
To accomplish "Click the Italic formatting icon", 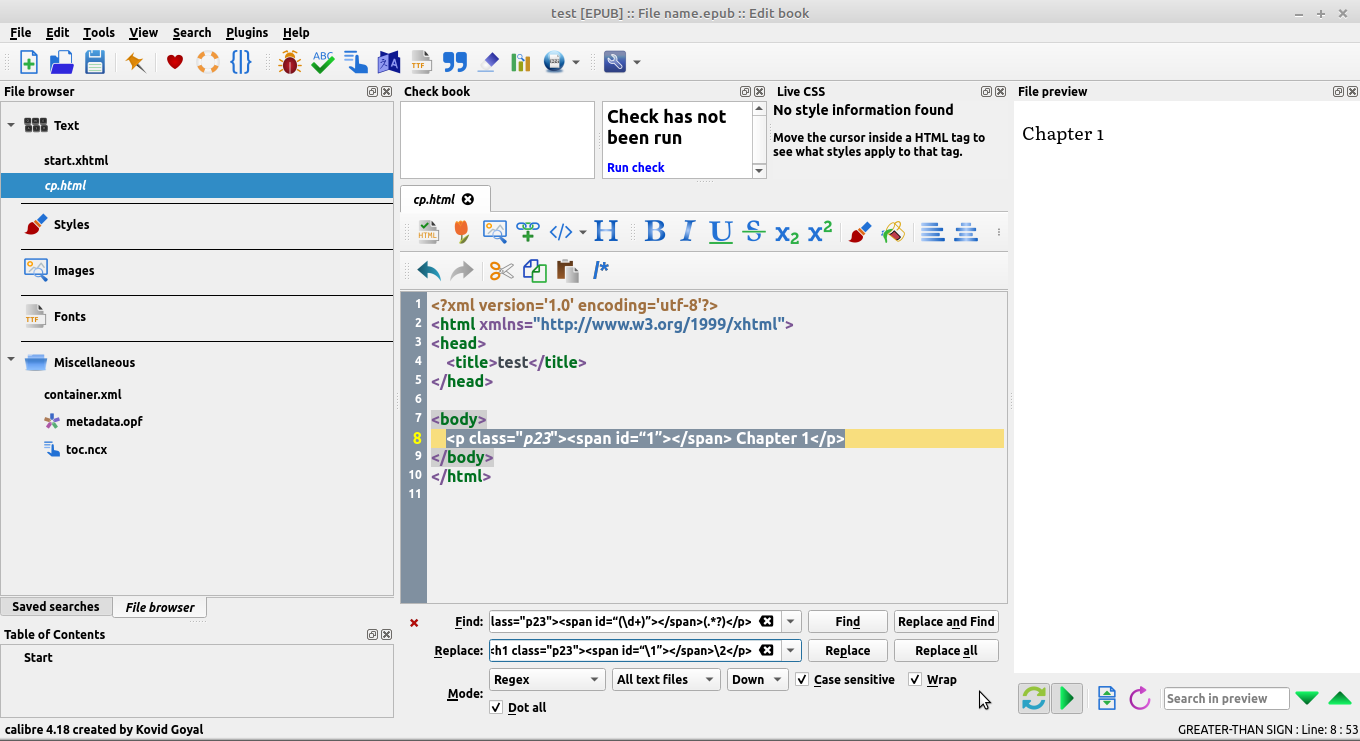I will [687, 232].
